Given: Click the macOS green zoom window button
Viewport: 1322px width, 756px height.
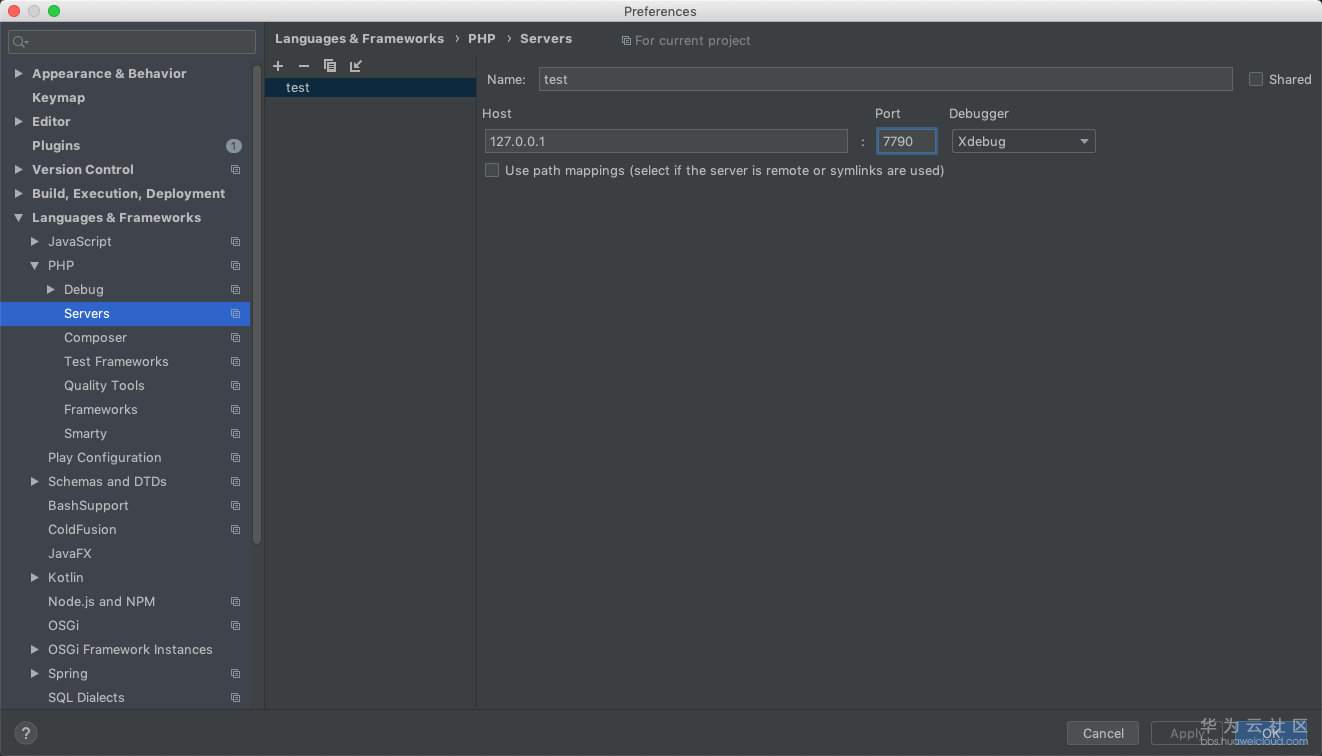Looking at the screenshot, I should [x=54, y=11].
